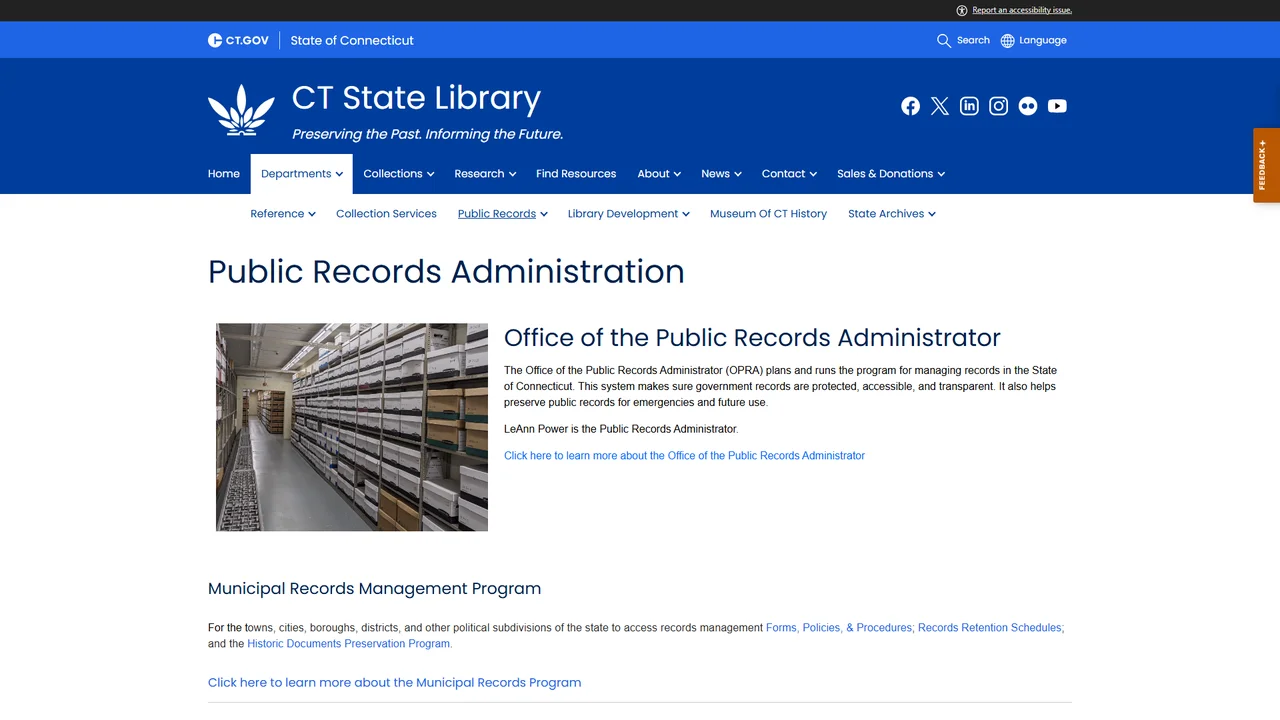1280x720 pixels.
Task: Expand the About dropdown menu
Action: point(659,174)
